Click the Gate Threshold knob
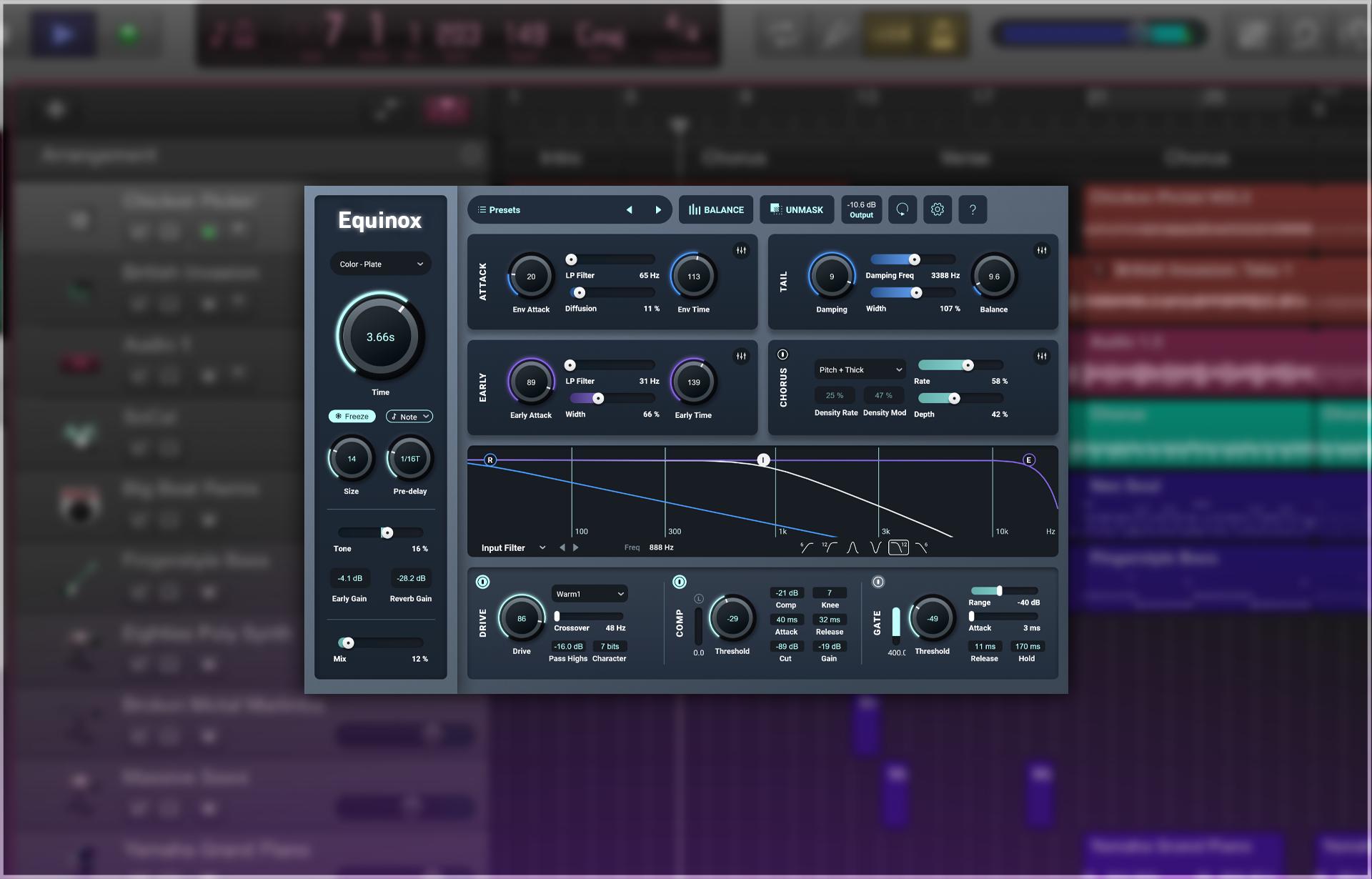 pyautogui.click(x=933, y=618)
